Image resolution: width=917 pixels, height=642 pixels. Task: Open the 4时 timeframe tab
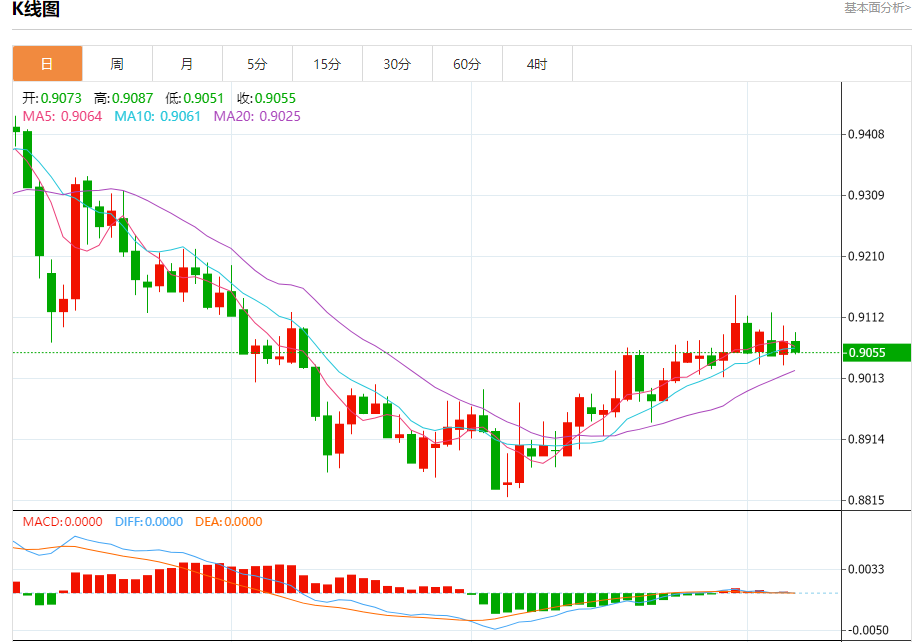point(537,64)
